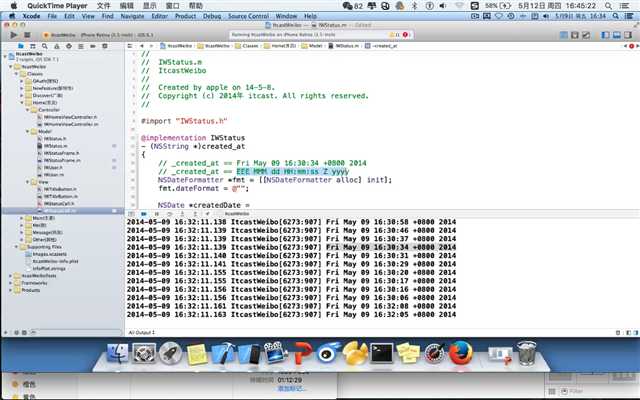Open the ItcastWeibo scheme selector
The image size is (640, 400).
pos(60,35)
